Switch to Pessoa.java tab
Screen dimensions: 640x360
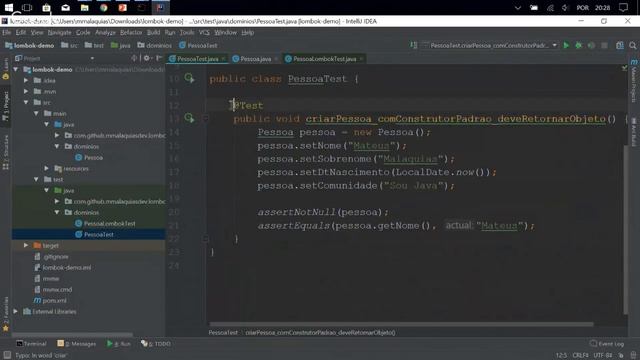click(256, 59)
